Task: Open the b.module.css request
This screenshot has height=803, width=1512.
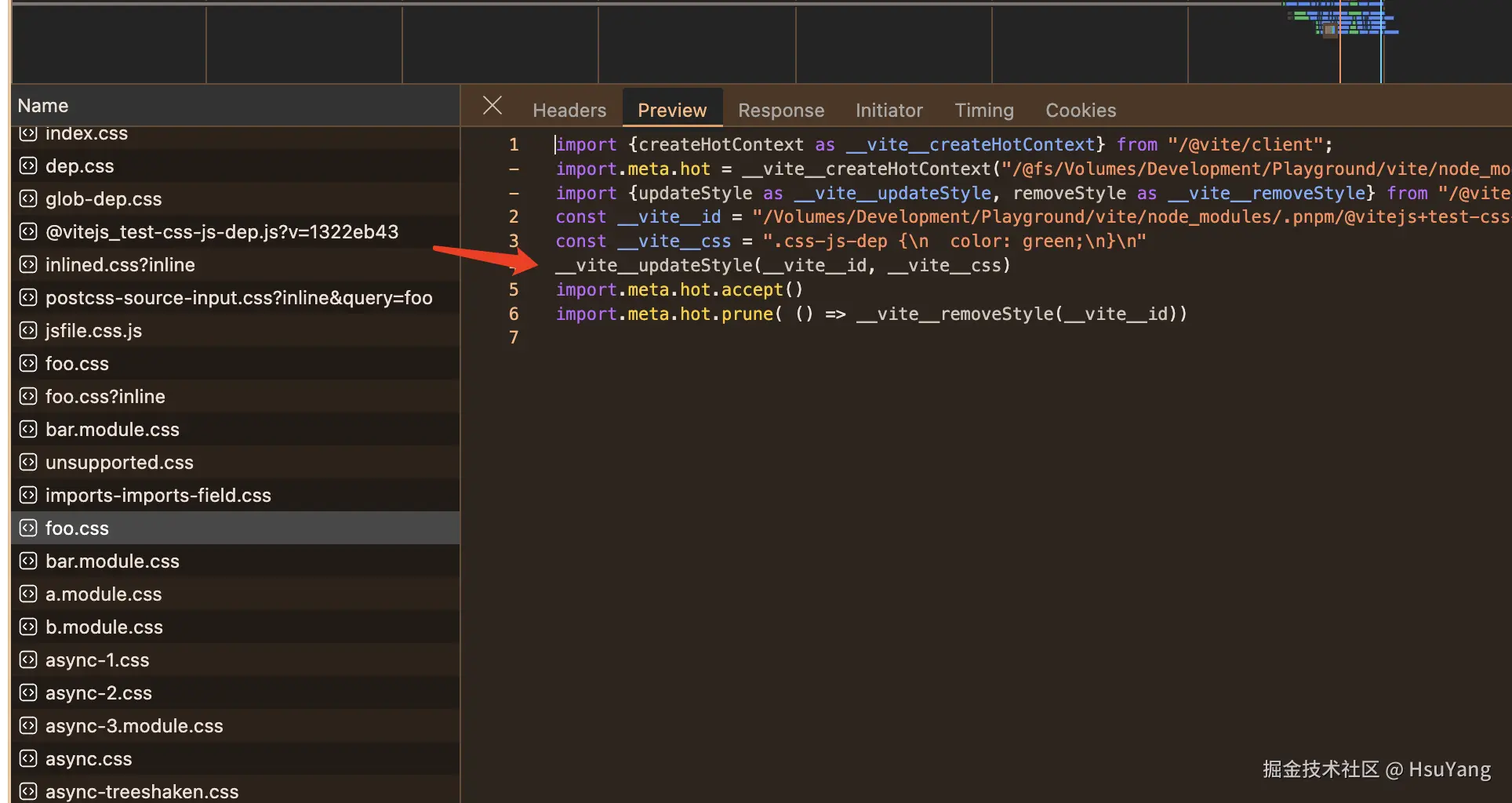Action: [235, 627]
